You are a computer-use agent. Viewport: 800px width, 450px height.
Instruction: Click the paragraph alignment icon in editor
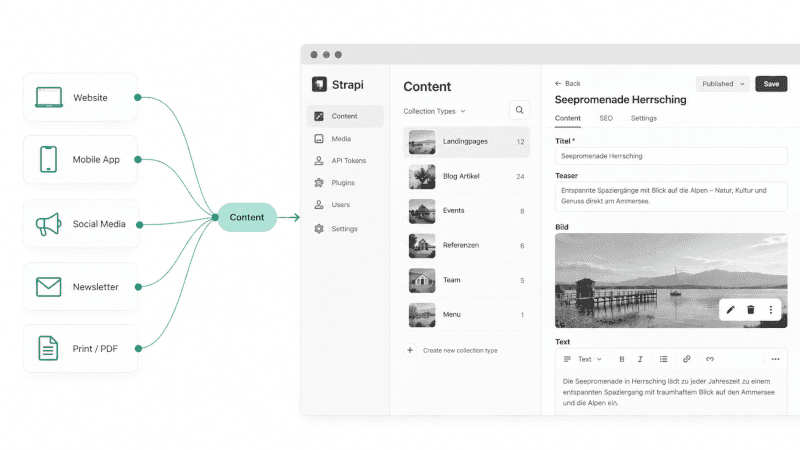pos(567,359)
